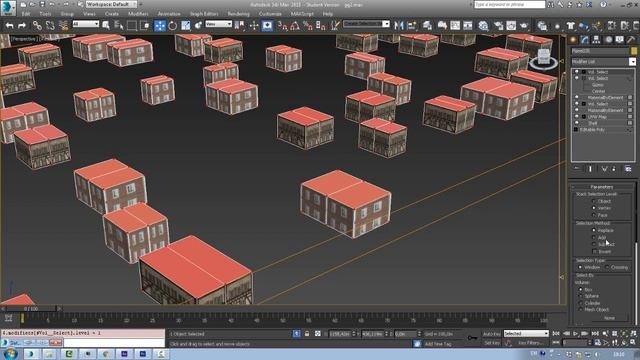Open the Edit menu
Screen dimensions: 640x360
26,14
